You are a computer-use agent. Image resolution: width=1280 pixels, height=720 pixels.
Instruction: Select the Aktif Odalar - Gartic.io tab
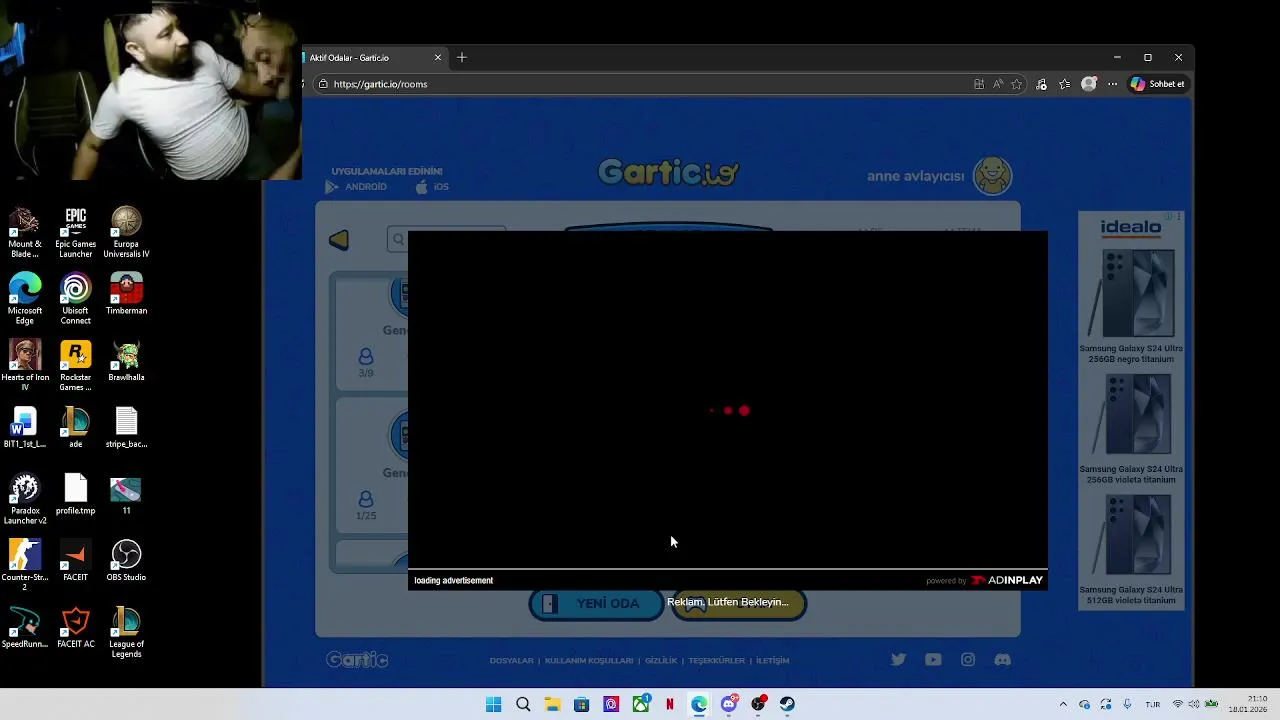(x=370, y=57)
